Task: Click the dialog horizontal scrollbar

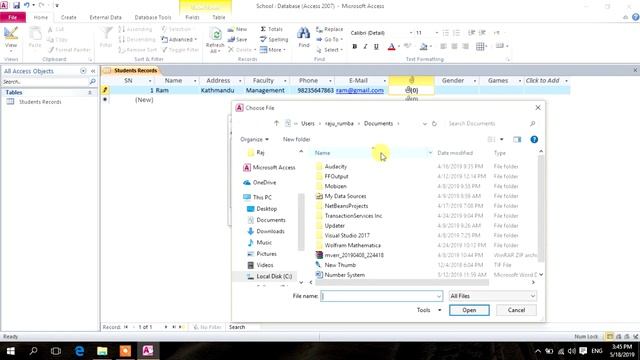Action: click(x=402, y=282)
